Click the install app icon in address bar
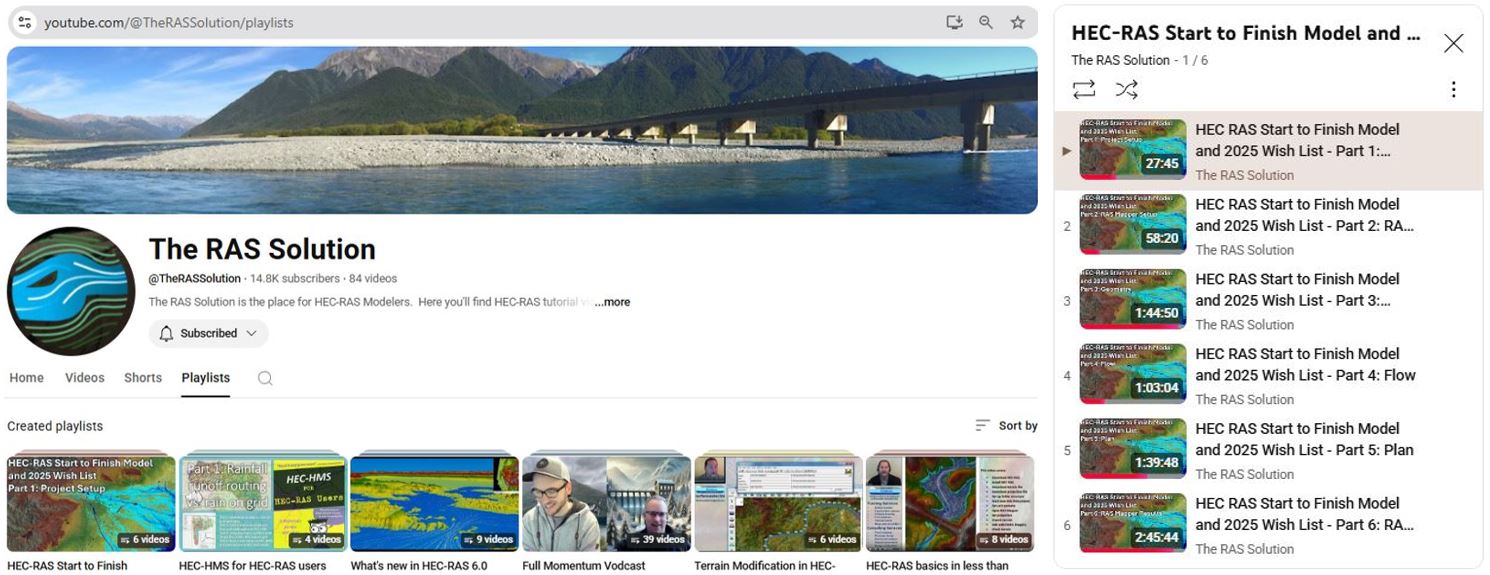The image size is (1490, 575). pyautogui.click(x=954, y=22)
